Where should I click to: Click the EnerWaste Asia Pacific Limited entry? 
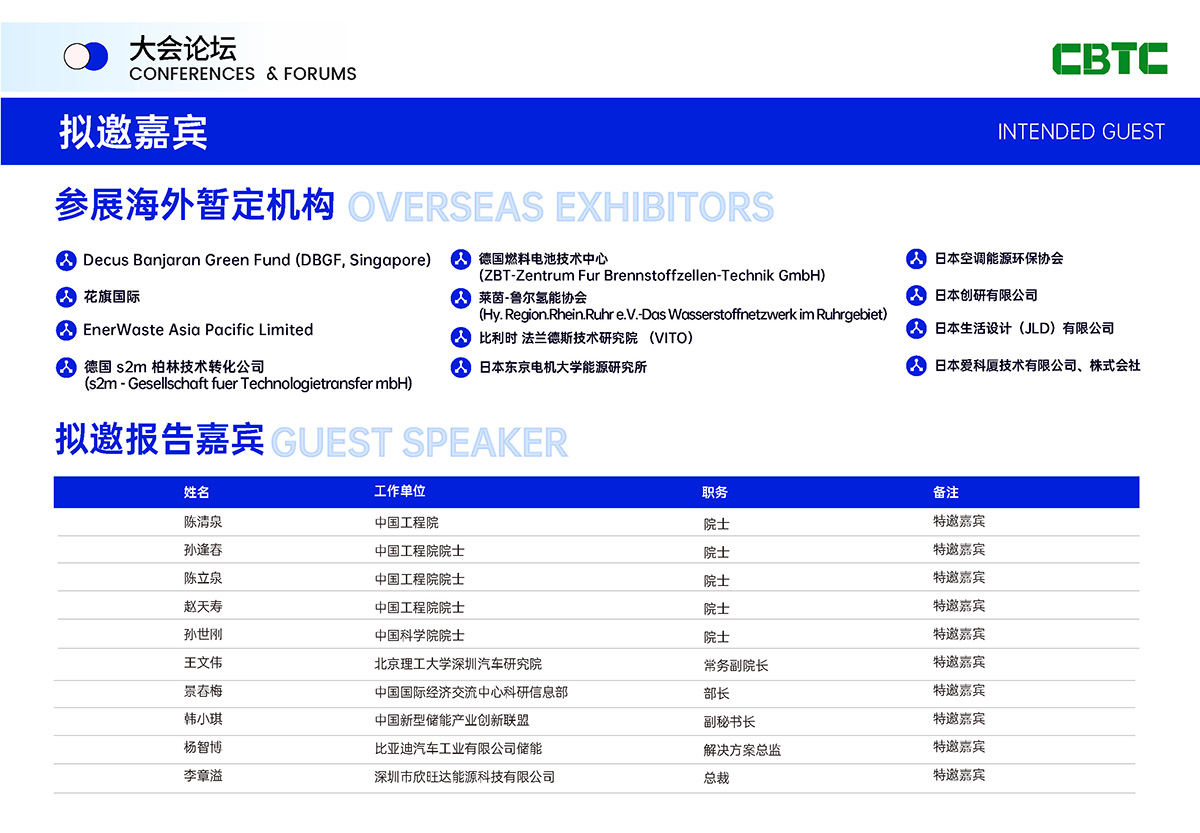pyautogui.click(x=198, y=330)
